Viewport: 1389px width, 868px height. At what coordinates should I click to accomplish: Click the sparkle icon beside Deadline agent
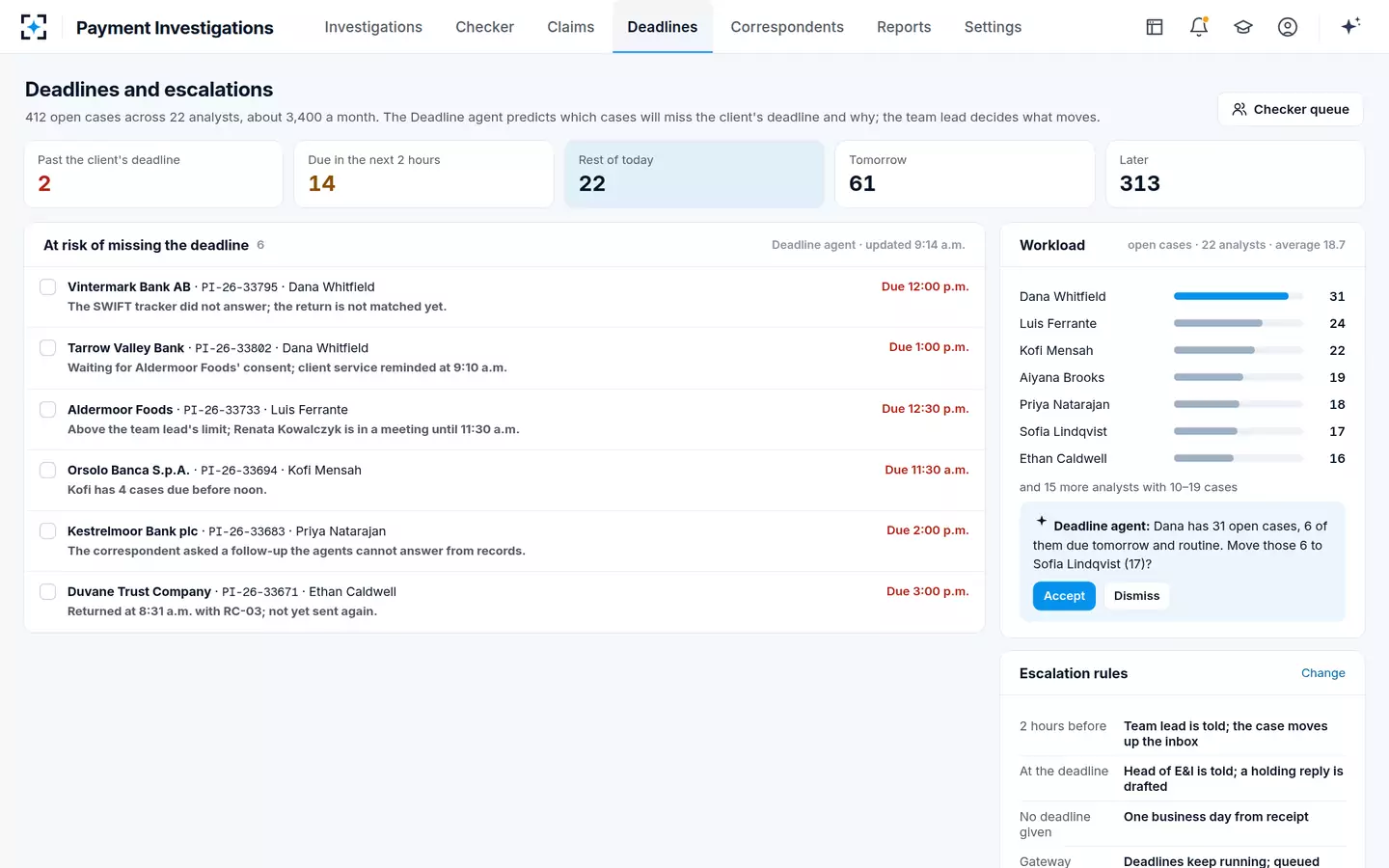pos(1042,521)
